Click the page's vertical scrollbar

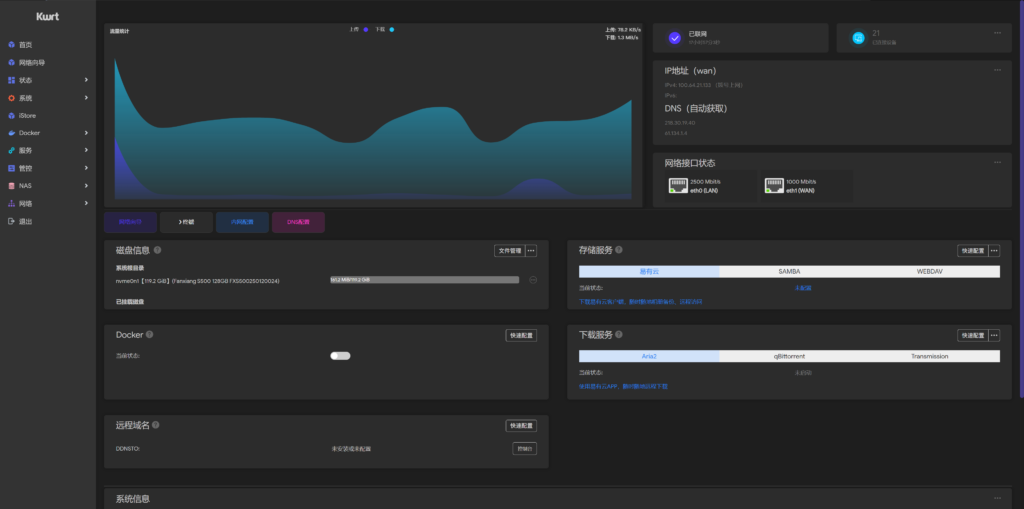pos(1021,199)
